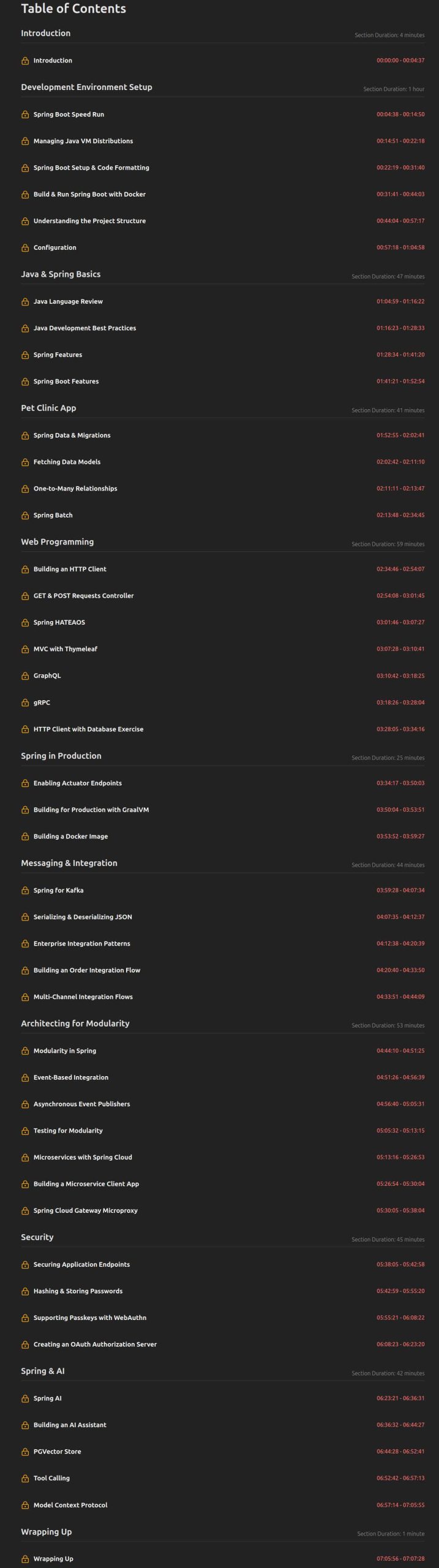Open the Managing Java VM Distributions lesson

coord(83,141)
